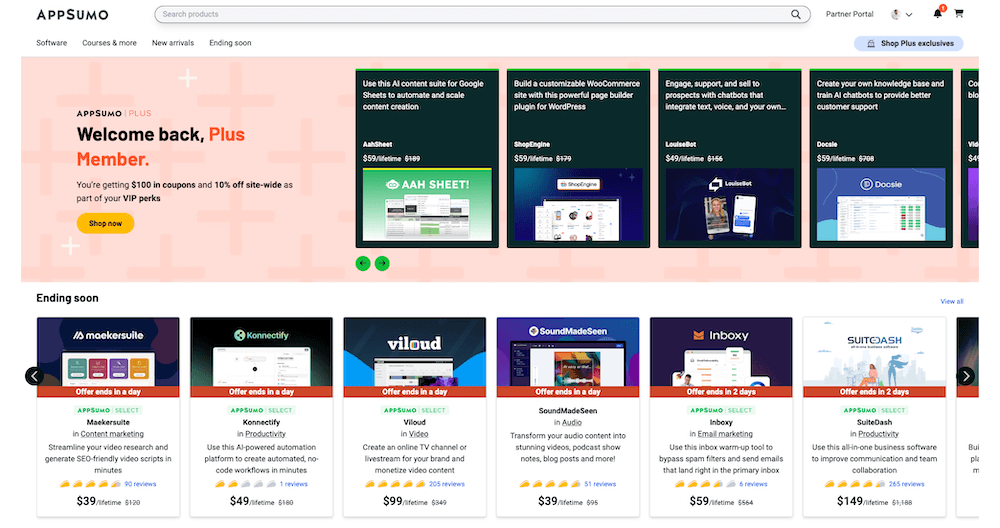Click the $99 lifetime Viloud price
Image resolution: width=1000 pixels, height=528 pixels.
[x=405, y=501]
